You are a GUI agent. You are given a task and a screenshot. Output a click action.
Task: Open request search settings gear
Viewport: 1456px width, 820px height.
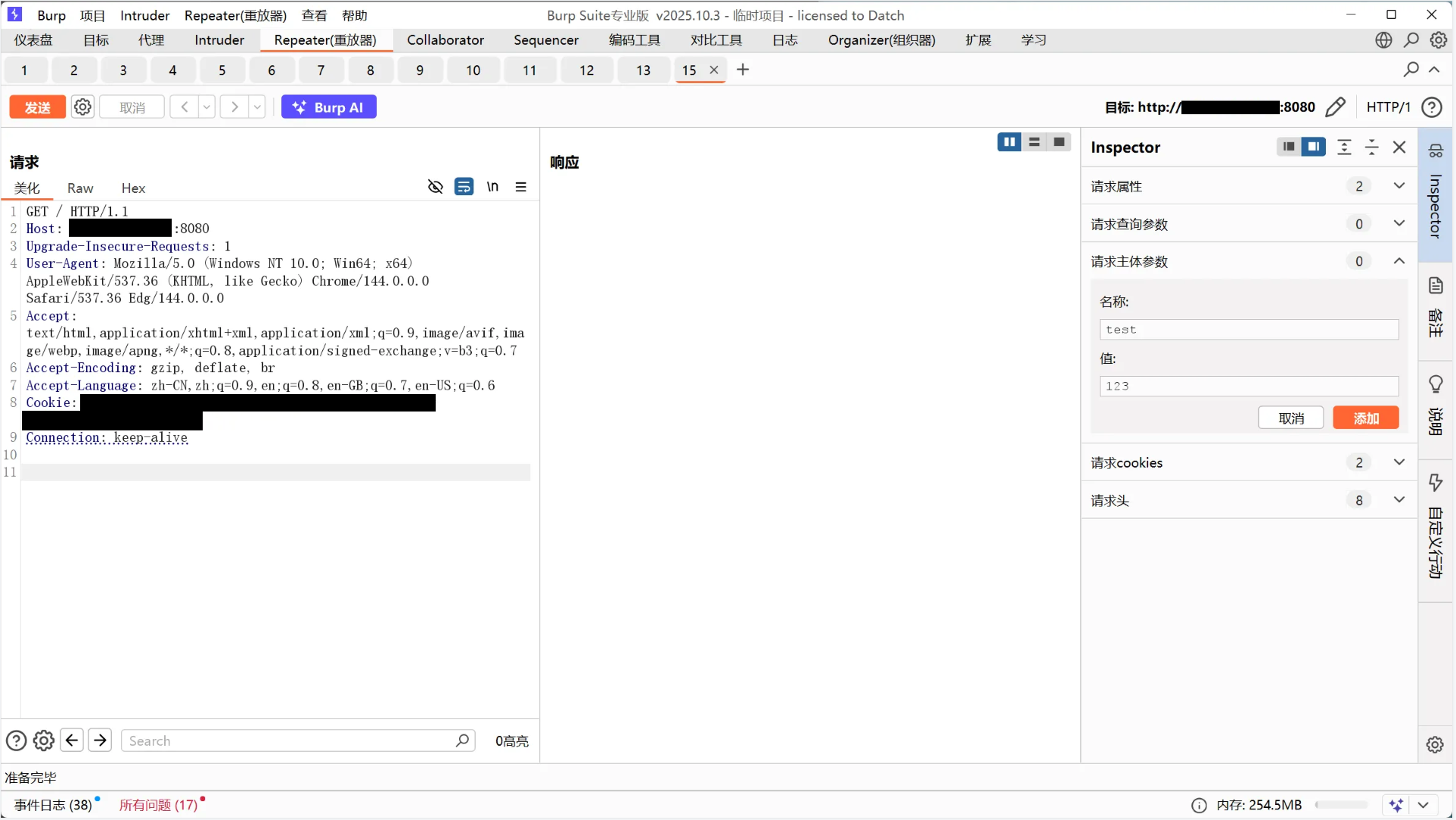point(44,741)
